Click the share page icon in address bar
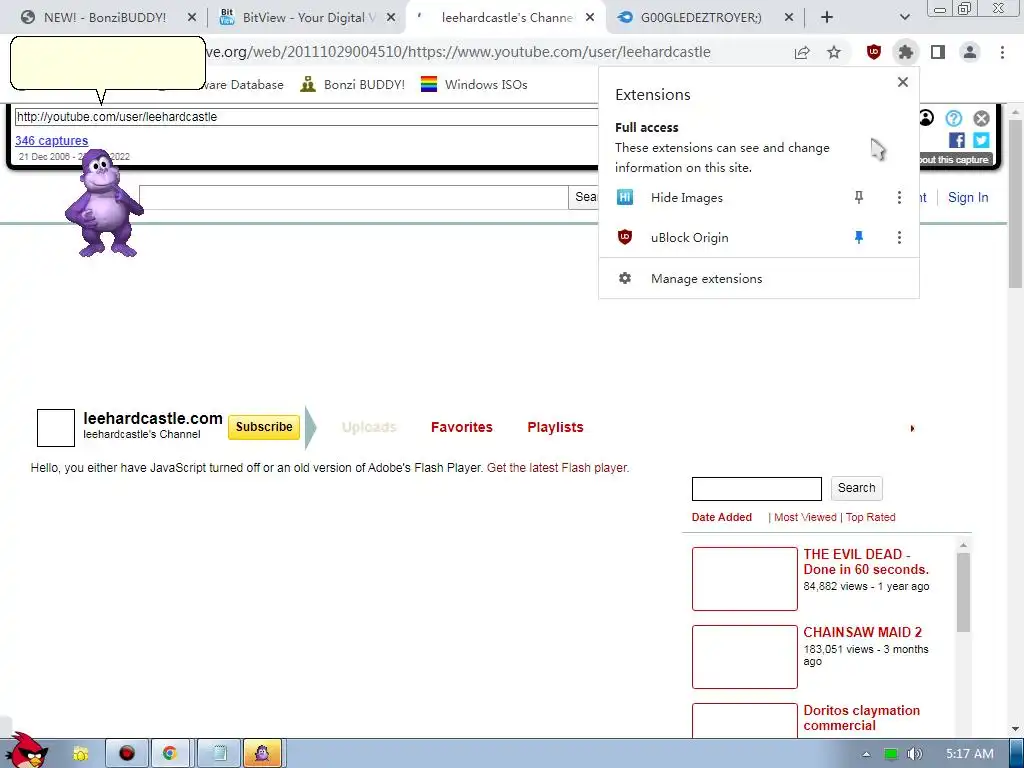1024x768 pixels. [802, 52]
